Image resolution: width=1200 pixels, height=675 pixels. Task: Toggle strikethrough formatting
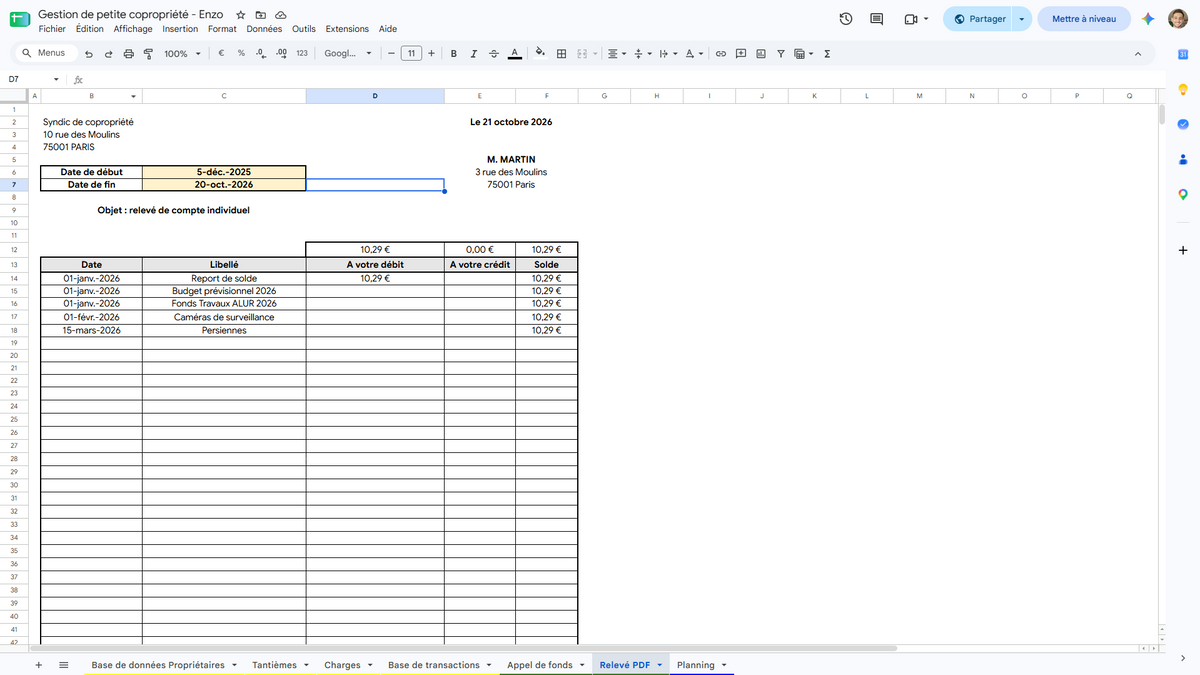coord(493,53)
